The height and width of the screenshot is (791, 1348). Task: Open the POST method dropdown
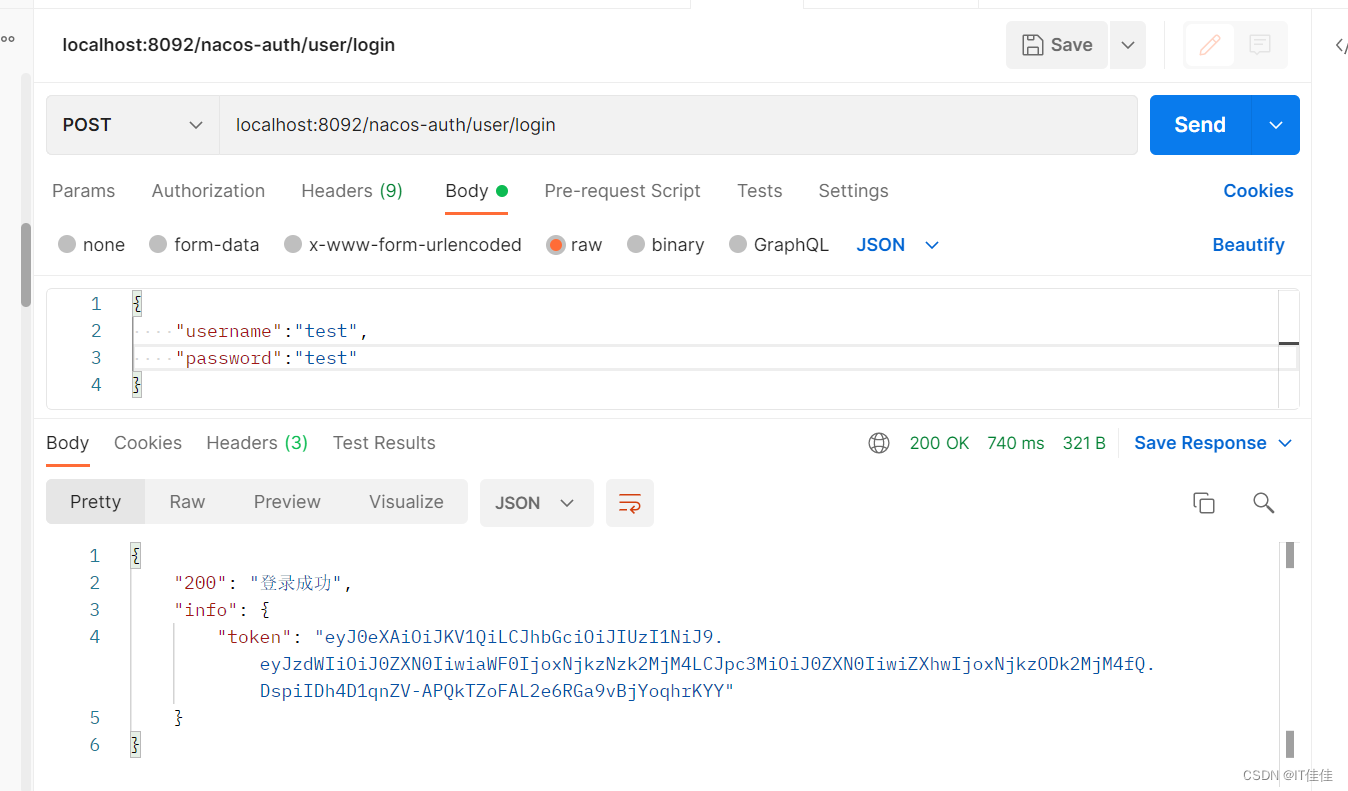133,125
